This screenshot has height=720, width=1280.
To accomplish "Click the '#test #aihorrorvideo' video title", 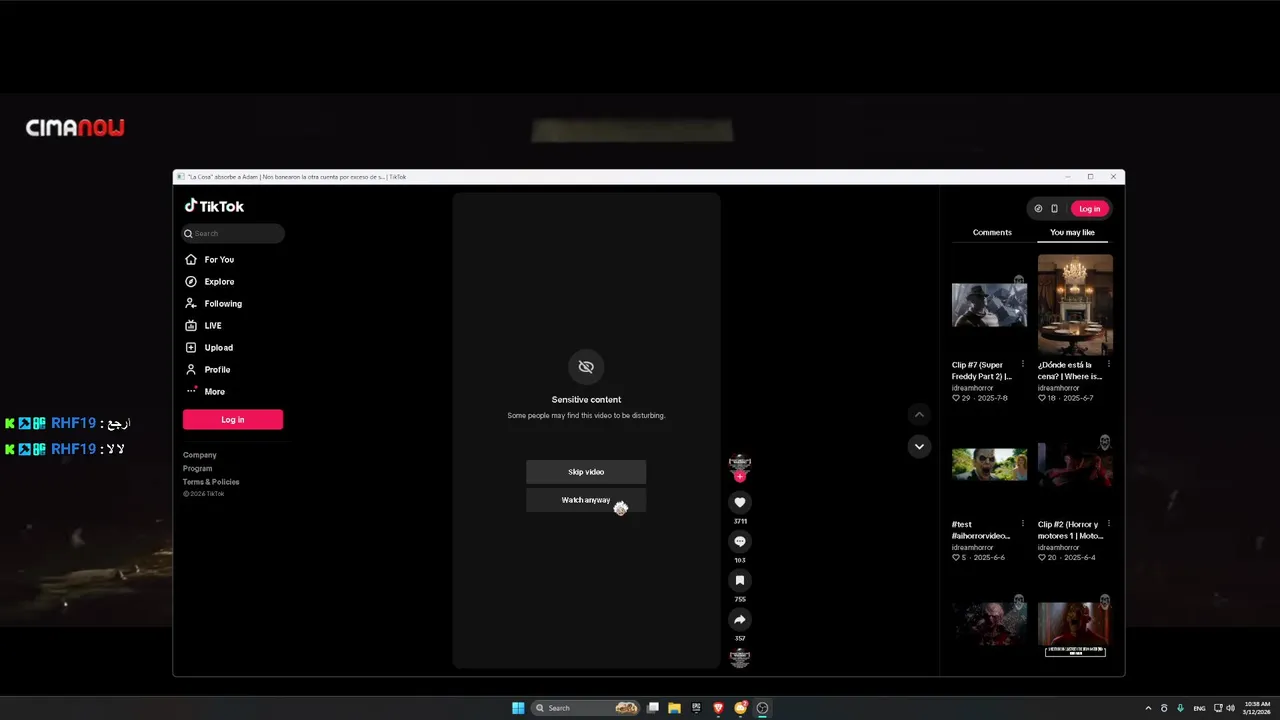I will (981, 530).
